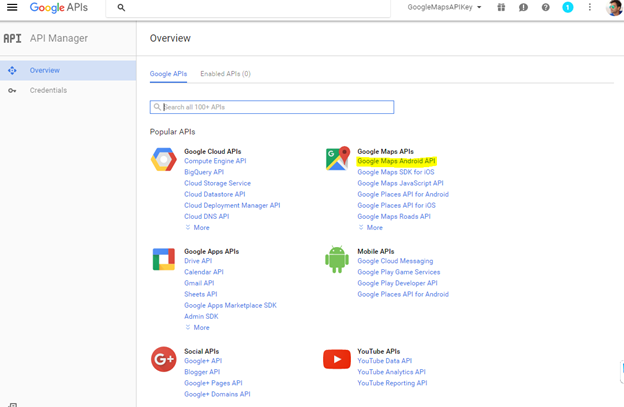Viewport: 624px width, 407px height.
Task: Open the feedback alert icon
Action: pos(523,7)
